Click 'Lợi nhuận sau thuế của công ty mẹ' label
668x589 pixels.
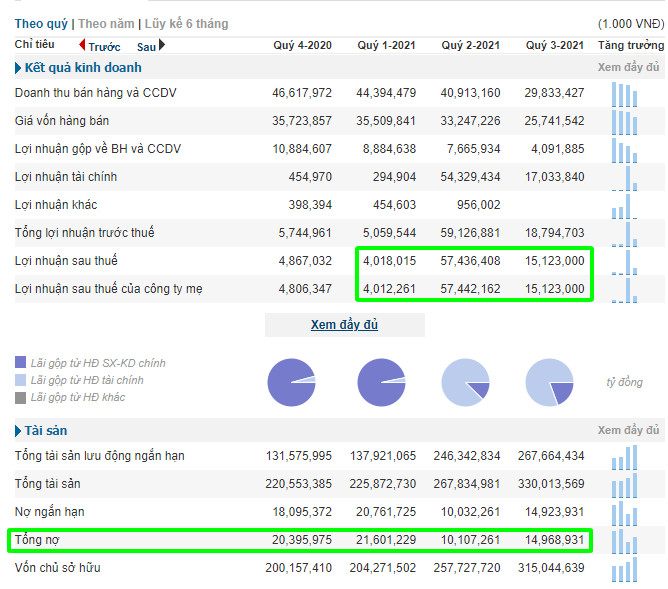point(109,289)
